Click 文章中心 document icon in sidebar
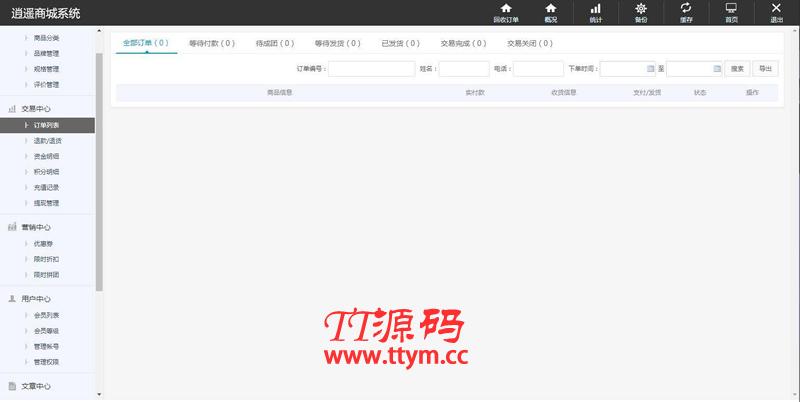 12,386
